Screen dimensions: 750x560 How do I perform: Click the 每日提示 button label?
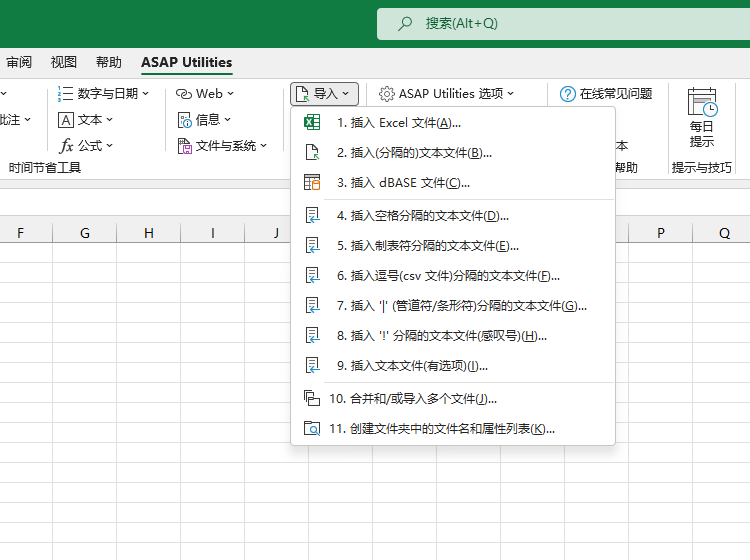click(702, 134)
